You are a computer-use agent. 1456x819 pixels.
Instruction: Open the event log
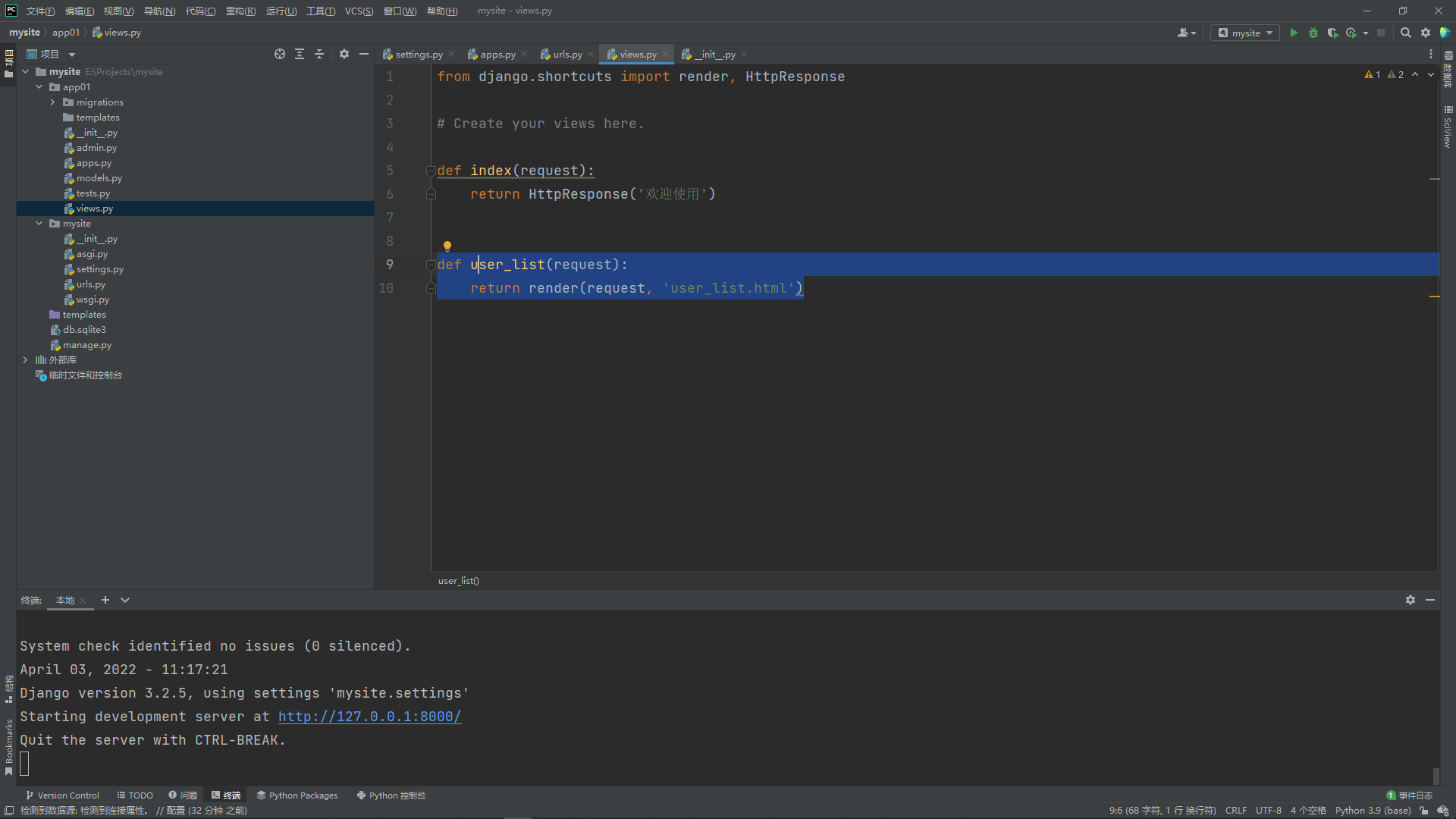(x=1410, y=795)
